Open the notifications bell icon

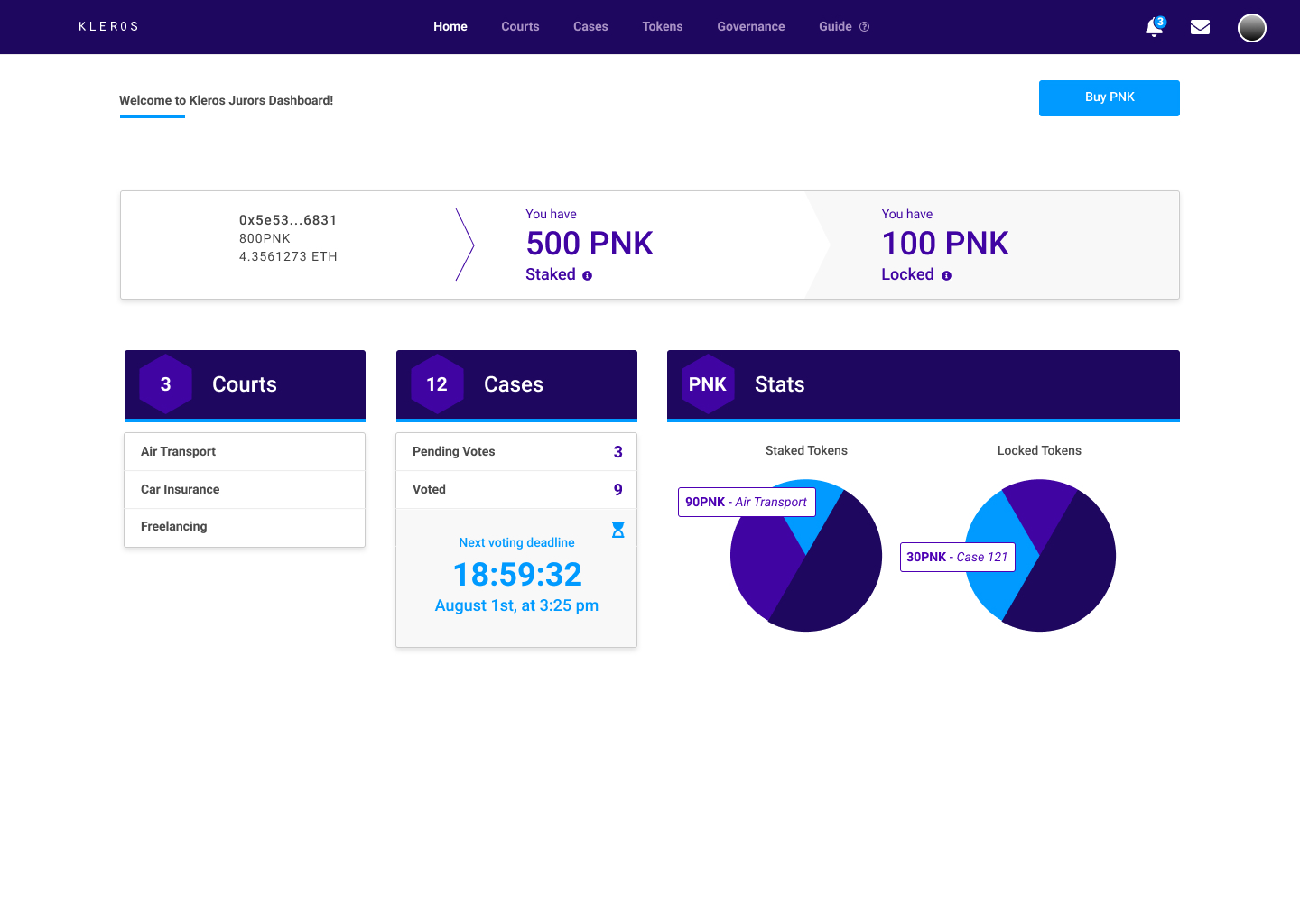[1154, 28]
